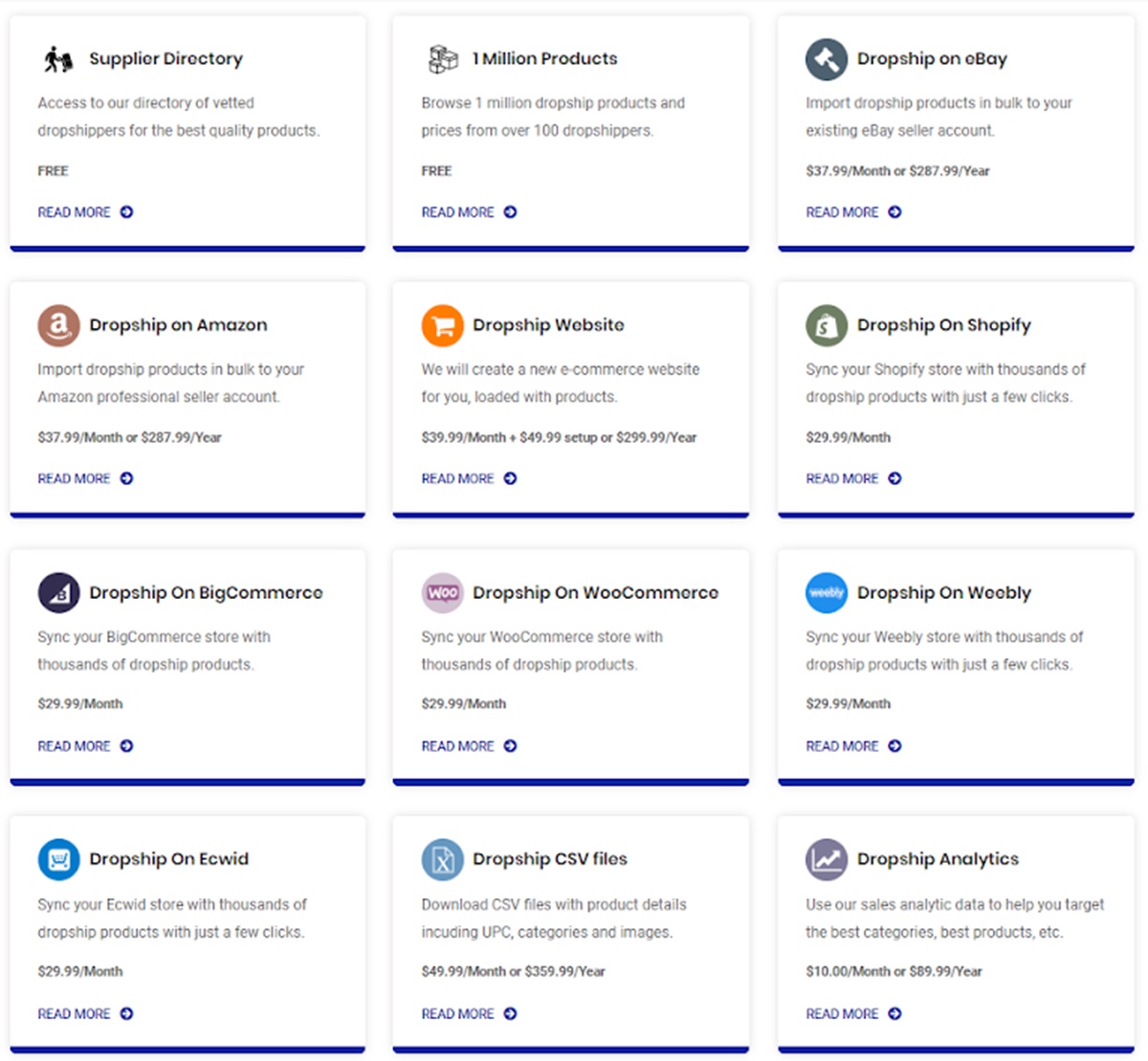
Task: Click the arrow beside Read More for CSV files
Action: tap(510, 1013)
